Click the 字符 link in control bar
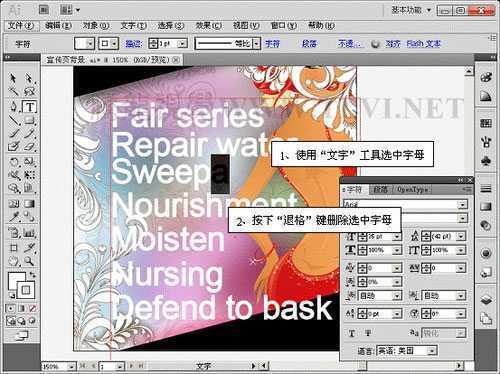The width and height of the screenshot is (500, 374). 272,44
